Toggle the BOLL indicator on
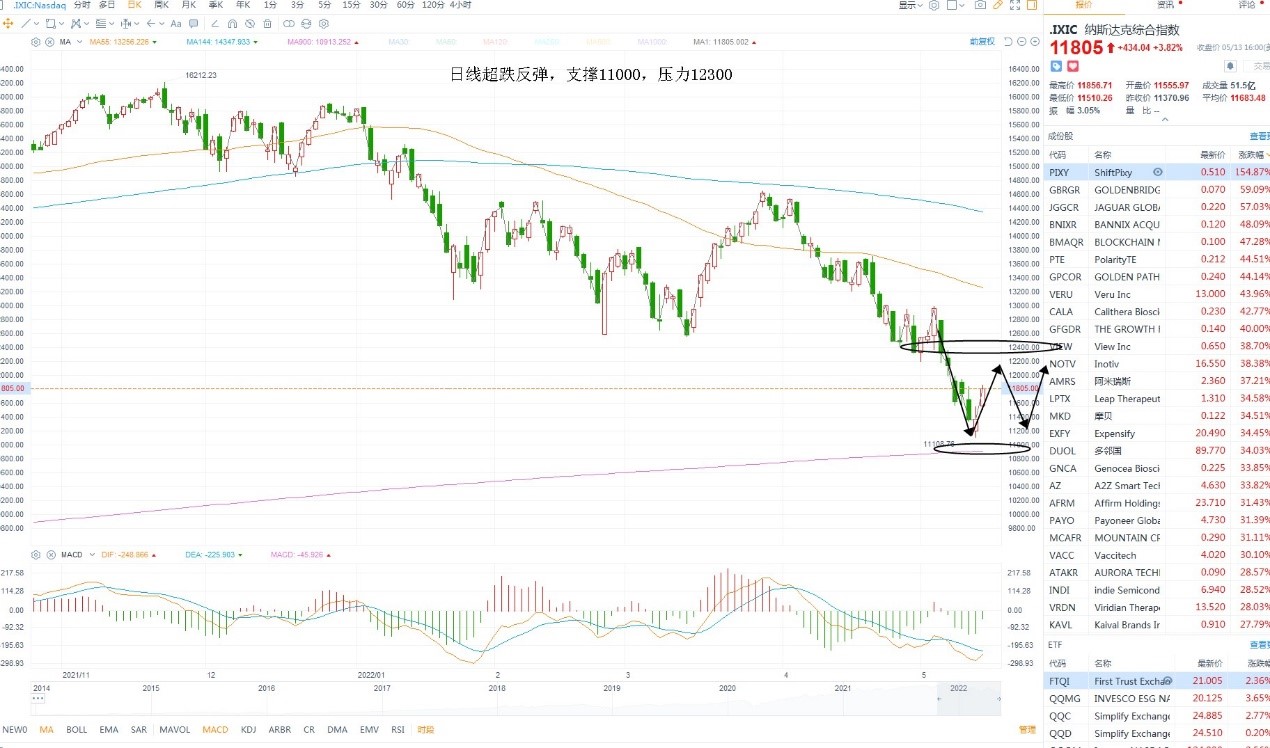This screenshot has height=748, width=1270. (76, 730)
